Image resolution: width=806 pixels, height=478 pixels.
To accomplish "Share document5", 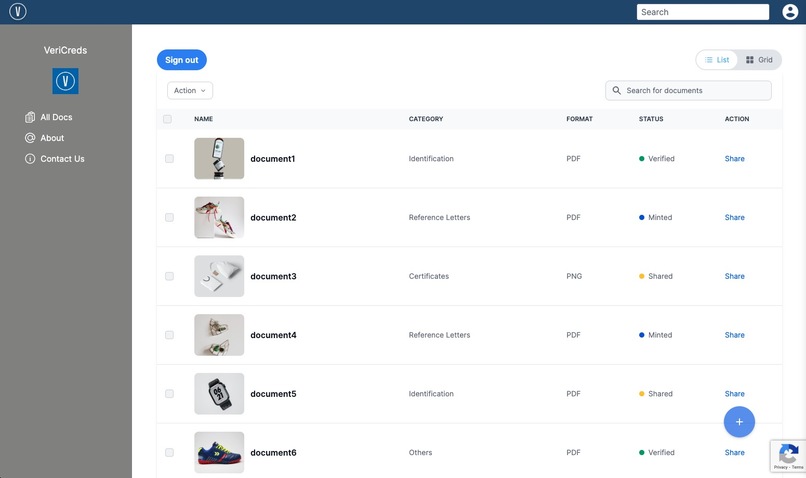I will click(x=735, y=394).
